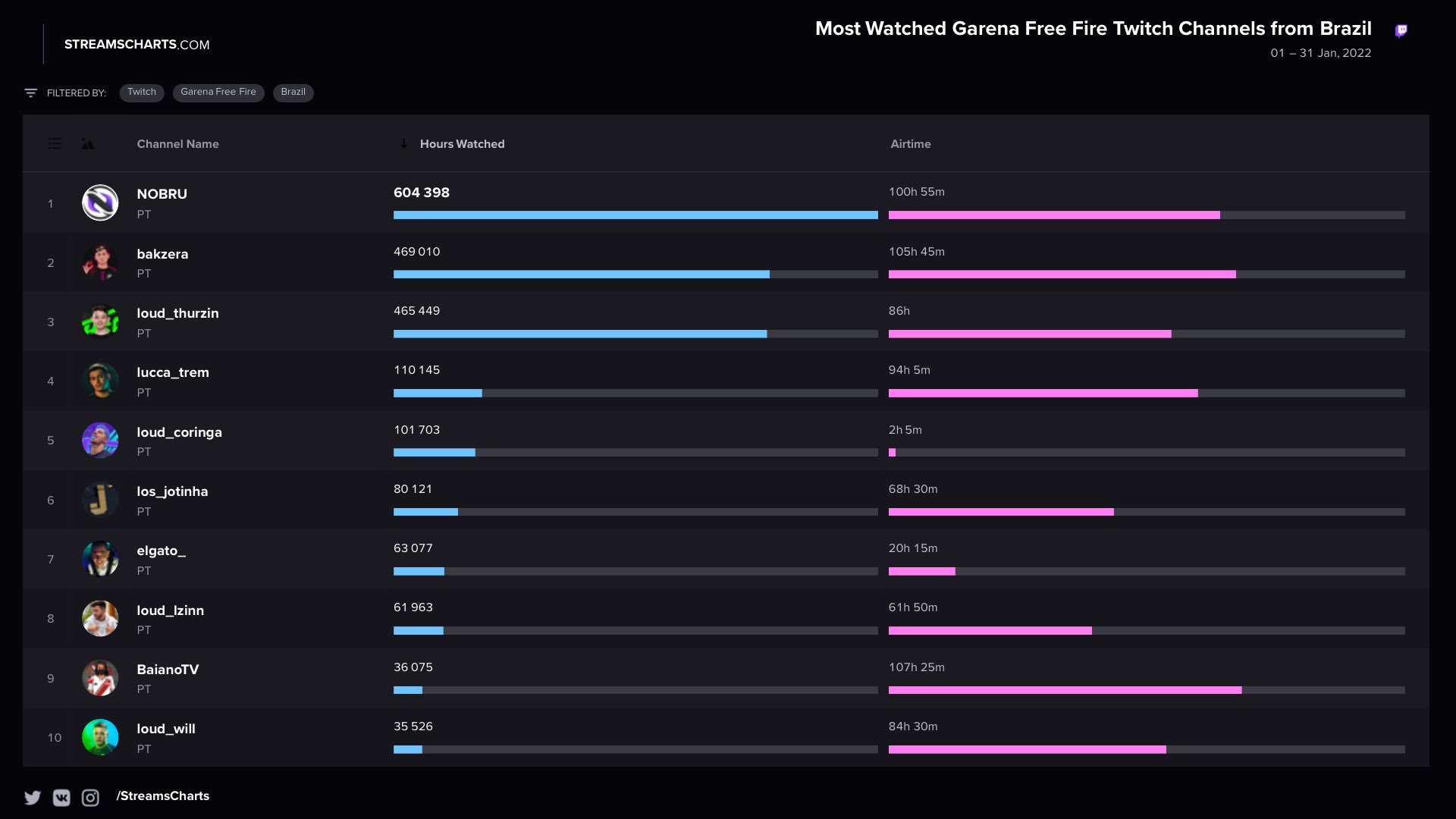Toggle the Twitch filter tag
The height and width of the screenshot is (819, 1456).
[x=141, y=91]
